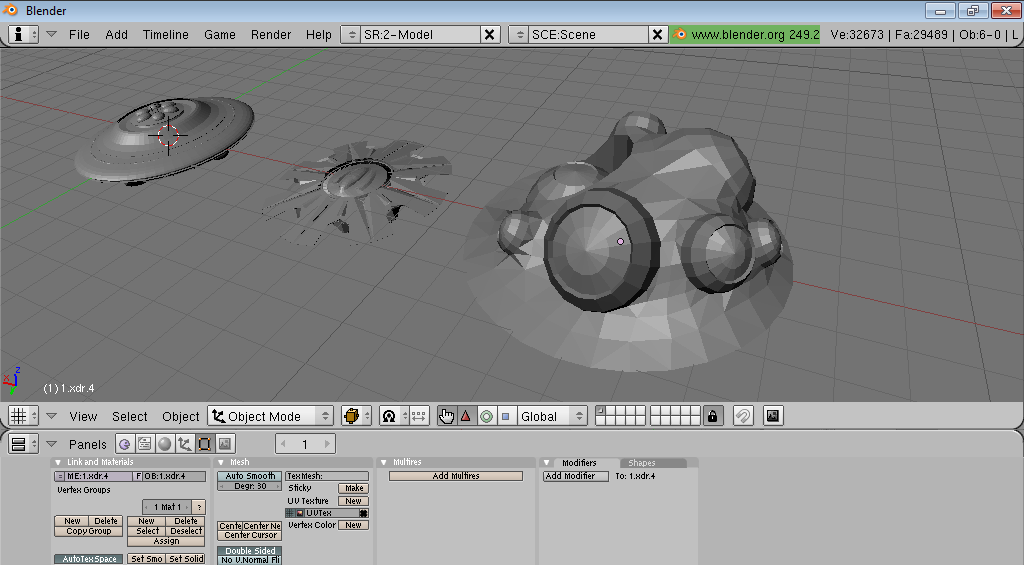Select the translate manipulator triangle icon

tap(465, 416)
